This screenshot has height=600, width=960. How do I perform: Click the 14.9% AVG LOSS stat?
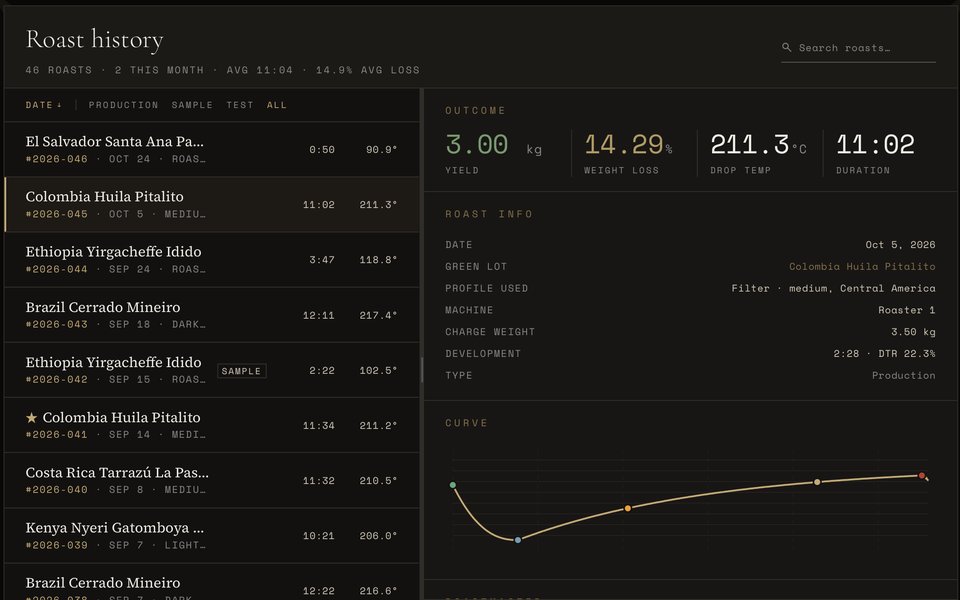coord(367,70)
